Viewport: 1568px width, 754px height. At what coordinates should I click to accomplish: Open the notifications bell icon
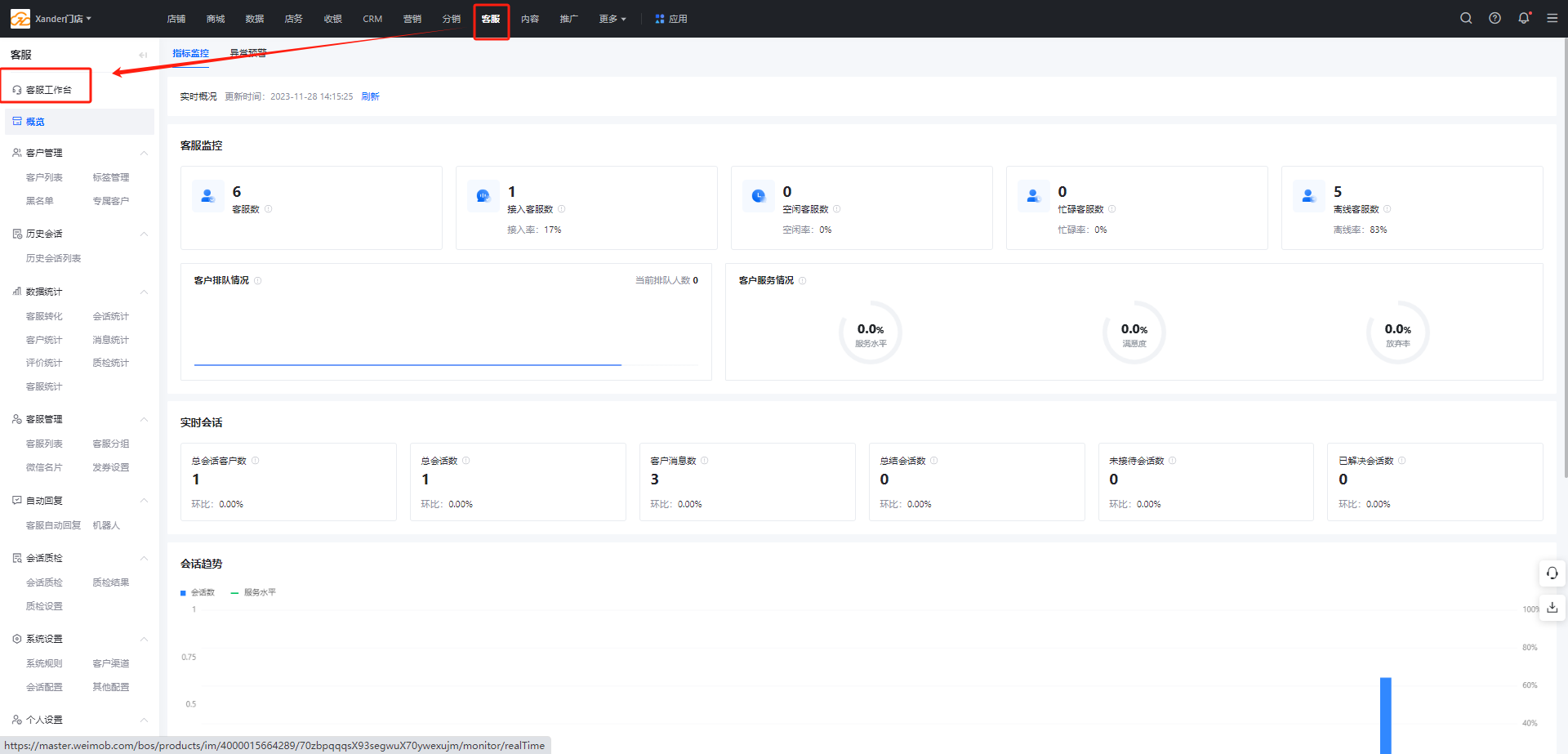coord(1524,18)
